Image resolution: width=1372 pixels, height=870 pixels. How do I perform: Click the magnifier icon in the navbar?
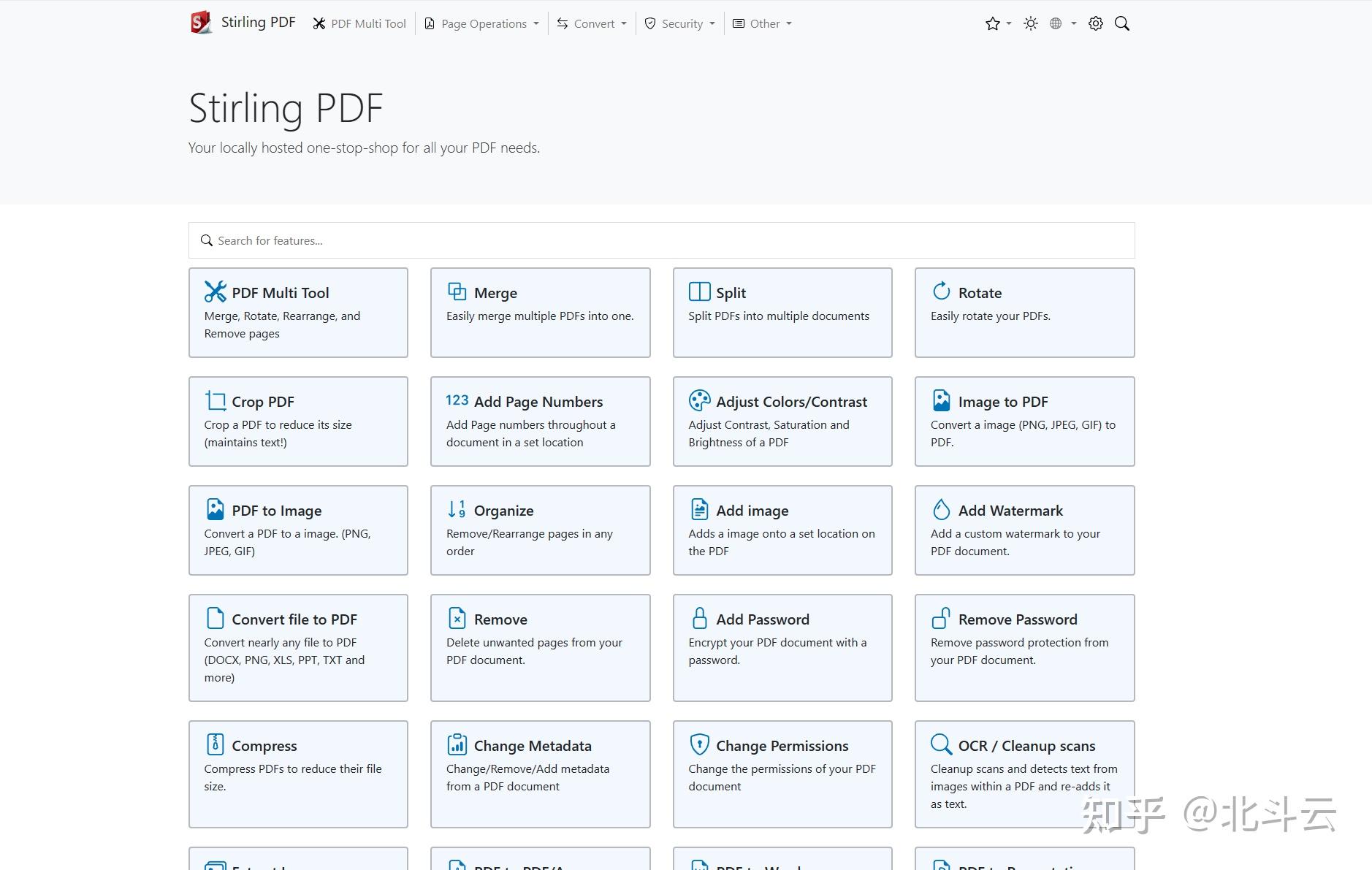[x=1121, y=23]
